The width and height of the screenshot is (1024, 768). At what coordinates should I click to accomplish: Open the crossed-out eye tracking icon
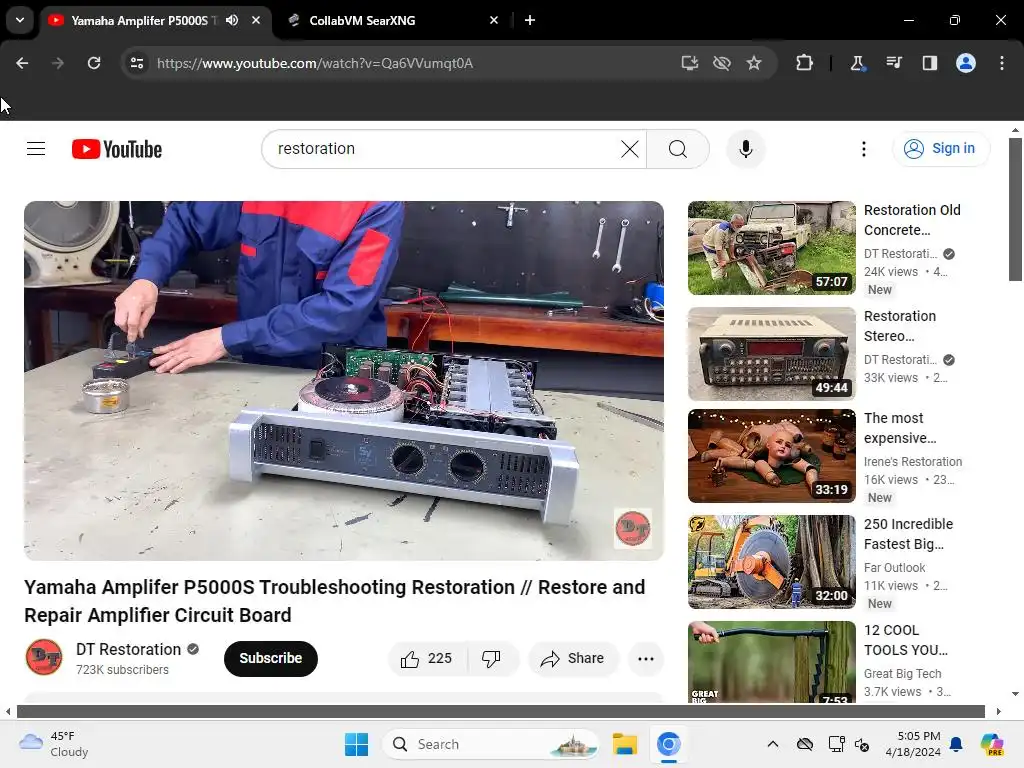(x=722, y=63)
